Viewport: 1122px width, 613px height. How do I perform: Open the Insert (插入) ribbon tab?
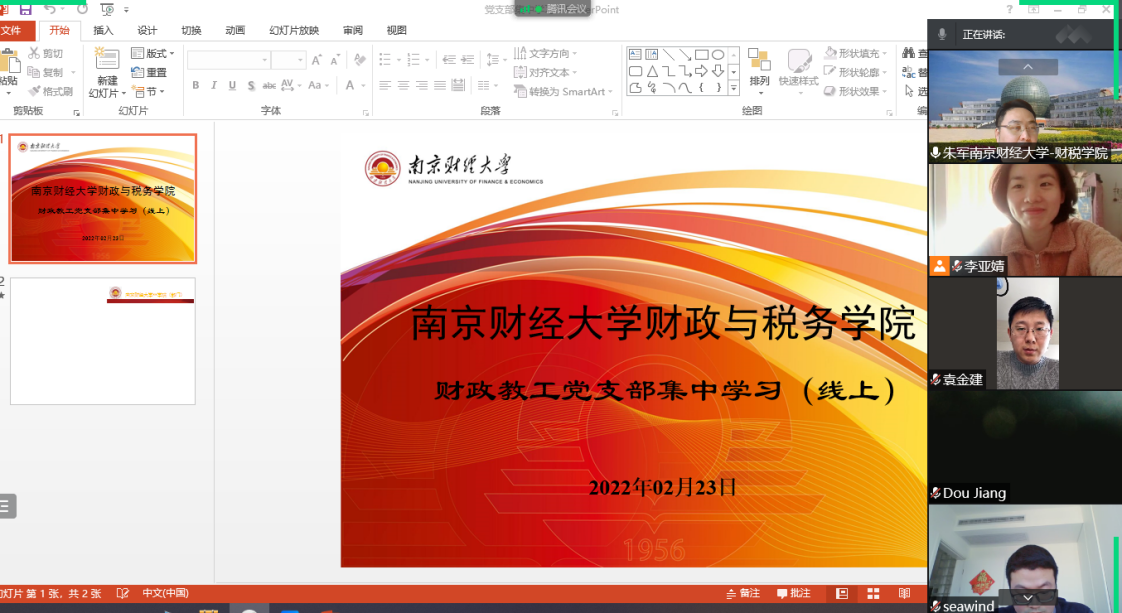tap(103, 30)
